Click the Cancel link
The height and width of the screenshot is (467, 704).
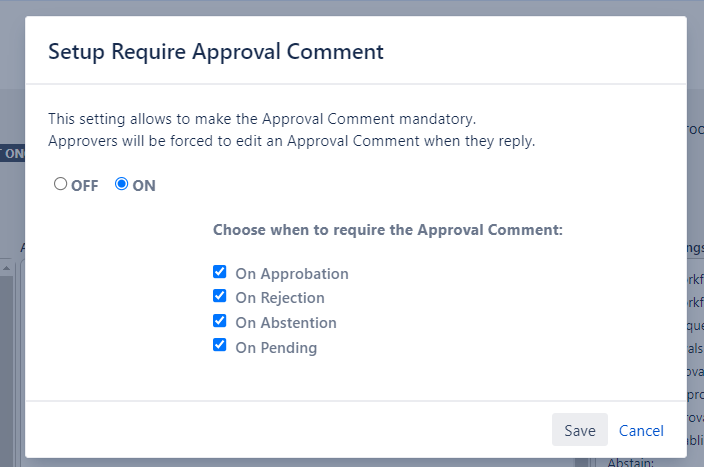641,430
